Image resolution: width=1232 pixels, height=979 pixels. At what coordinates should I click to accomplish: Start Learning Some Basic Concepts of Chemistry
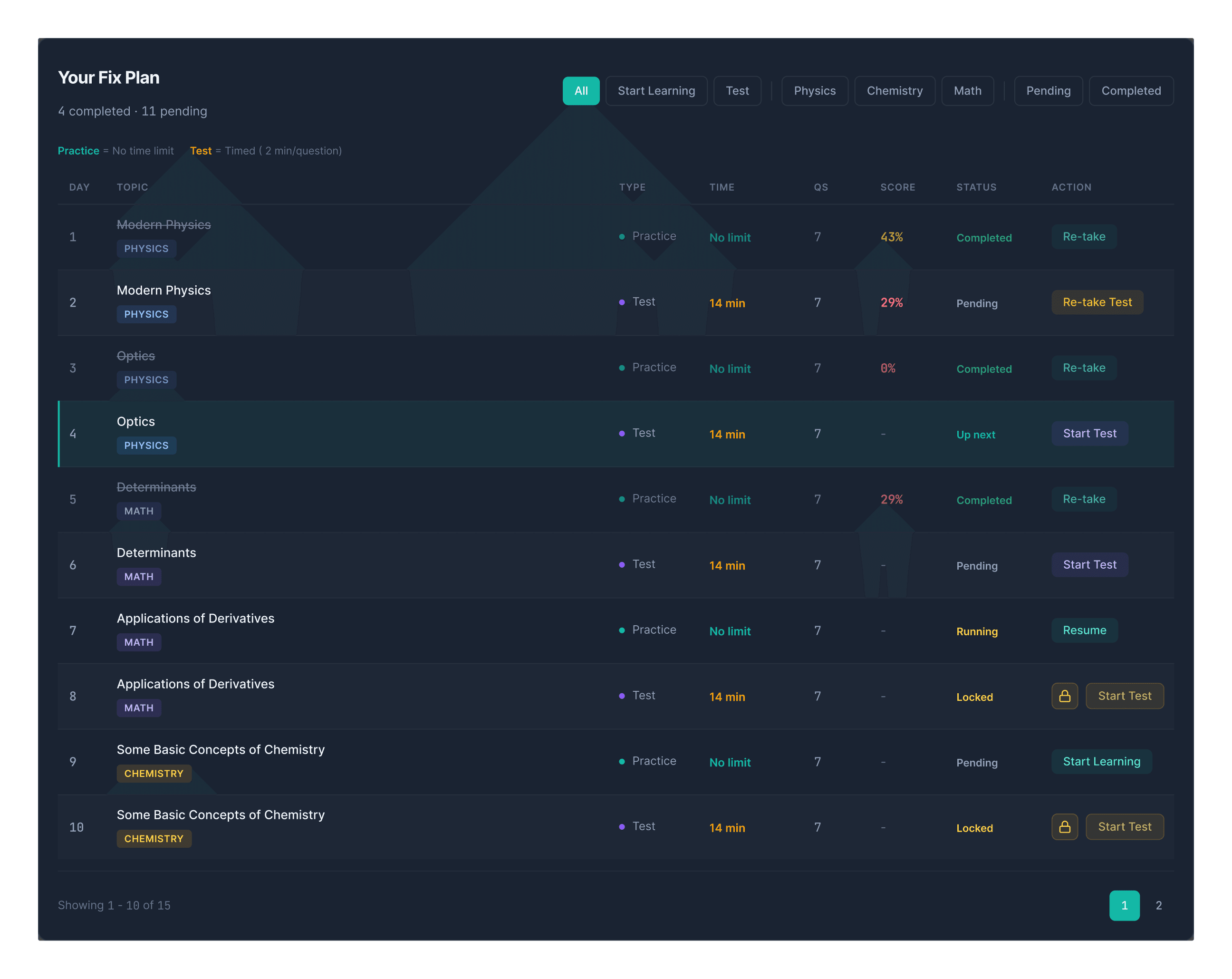(1101, 761)
